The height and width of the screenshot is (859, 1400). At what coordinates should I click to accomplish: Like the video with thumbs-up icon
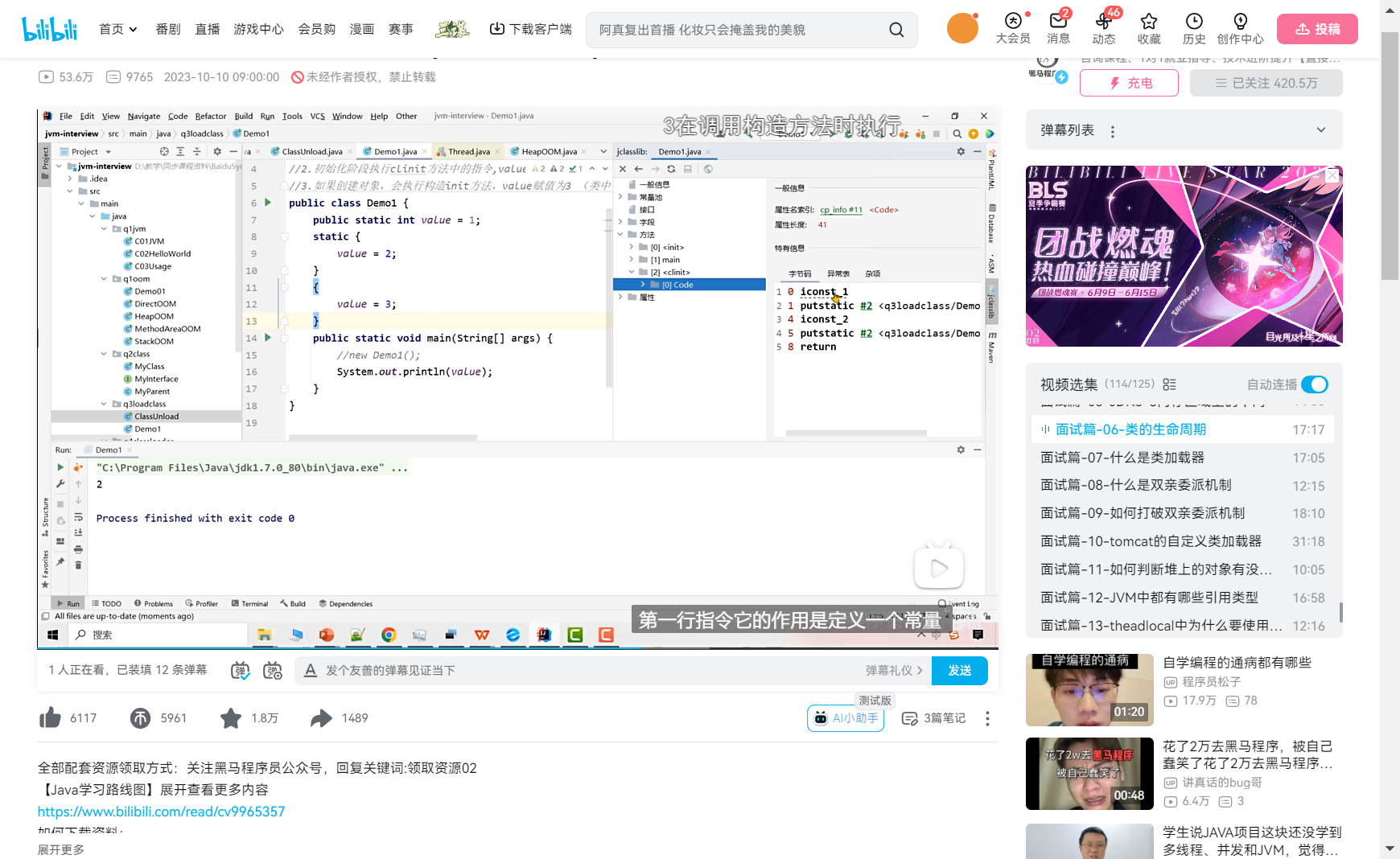click(x=50, y=717)
